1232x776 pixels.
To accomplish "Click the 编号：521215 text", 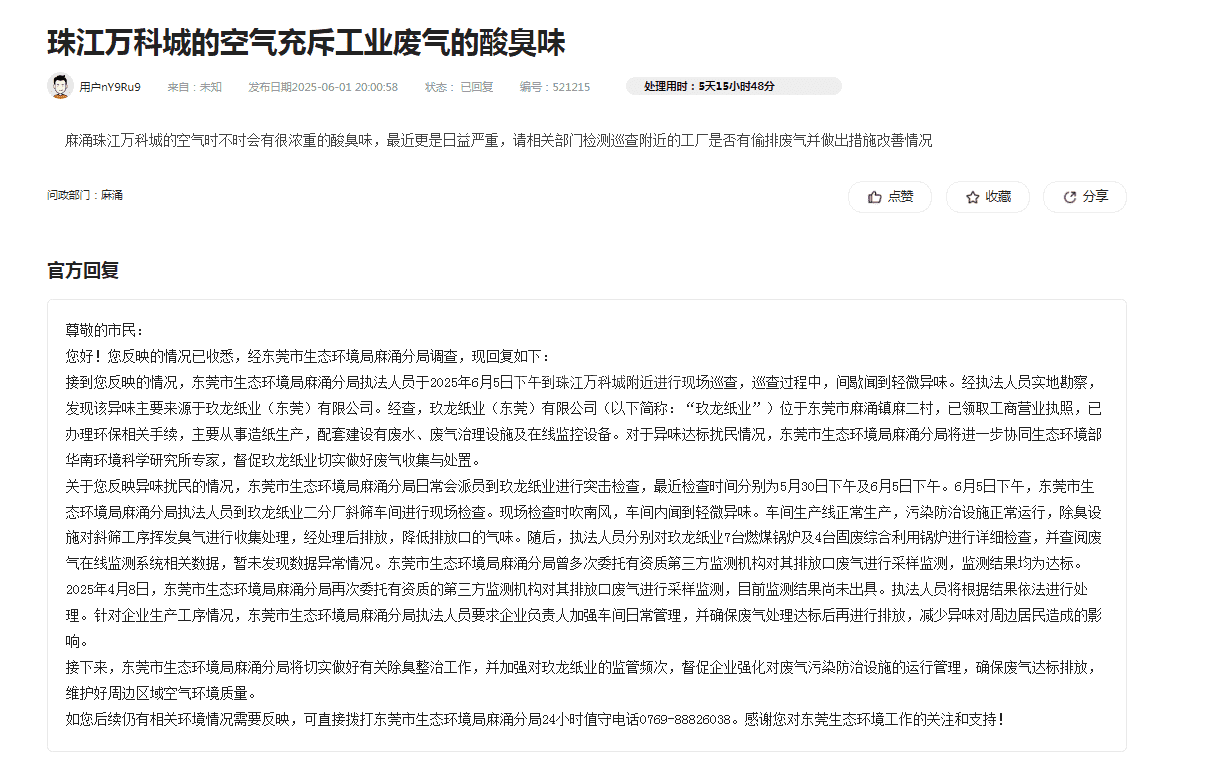I will coord(555,87).
